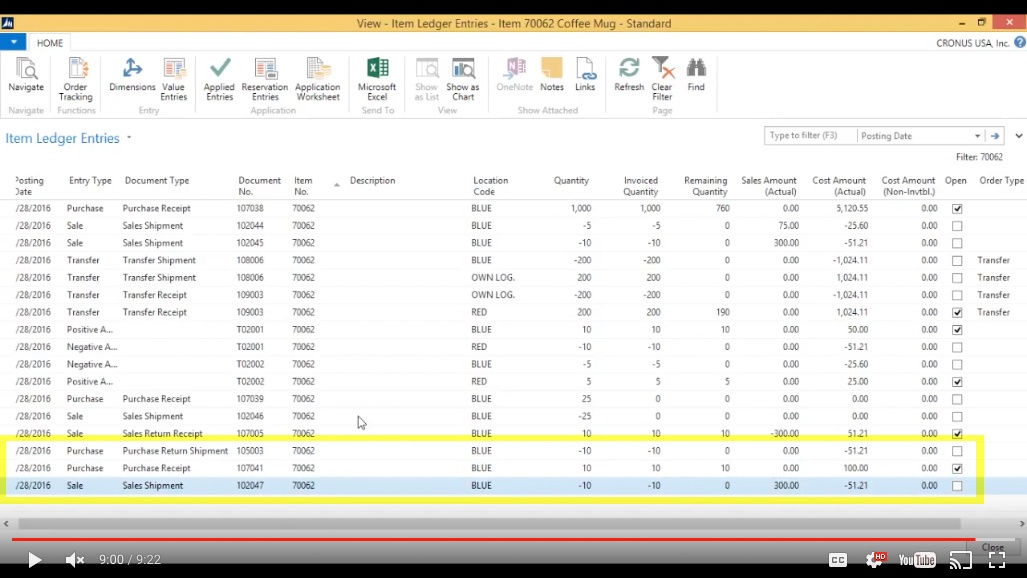
Task: Open the Application Worksheet
Action: point(318,79)
